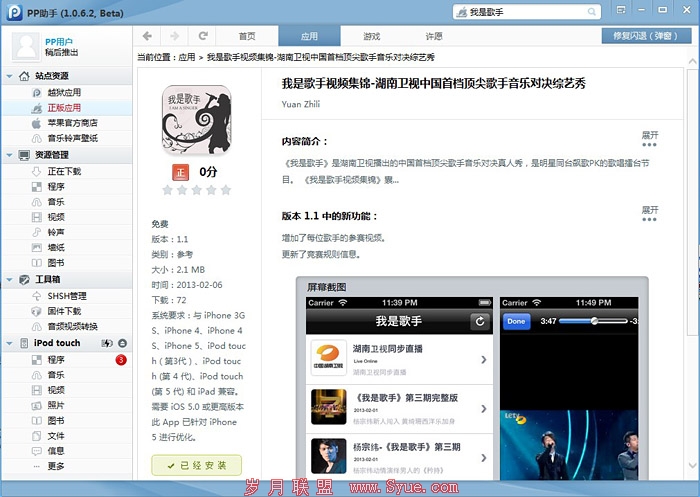The height and width of the screenshot is (497, 700).
Task: Open 墙纸 under 资源管理
Action: (67, 247)
